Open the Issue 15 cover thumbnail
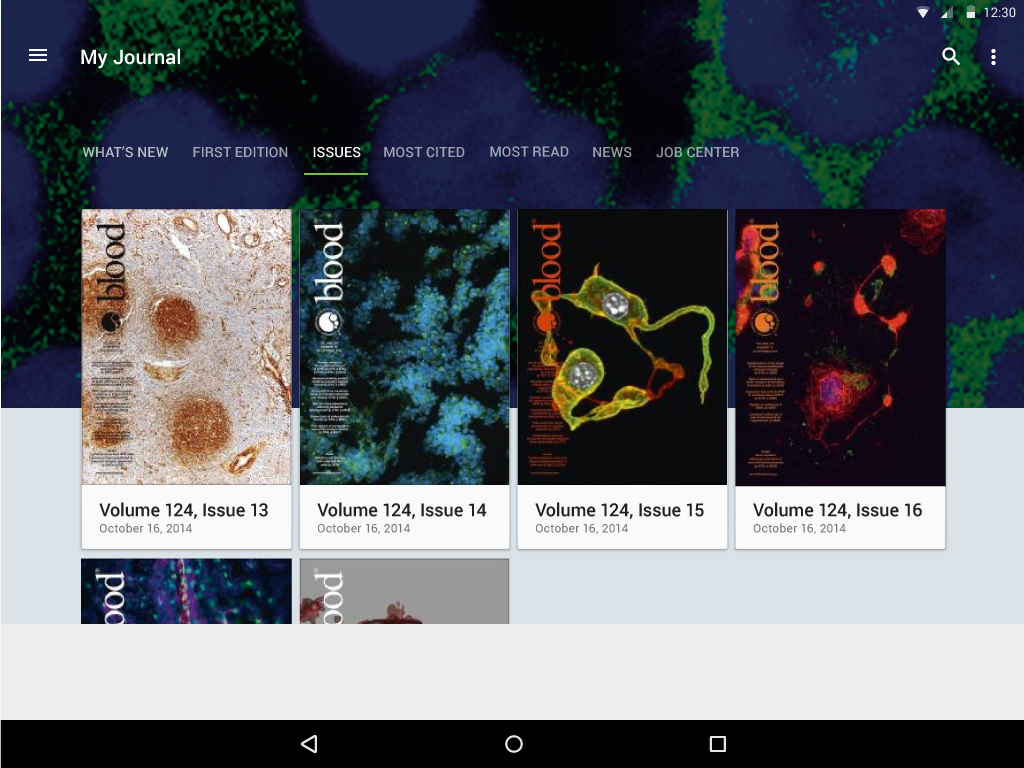This screenshot has height=768, width=1024. (622, 347)
